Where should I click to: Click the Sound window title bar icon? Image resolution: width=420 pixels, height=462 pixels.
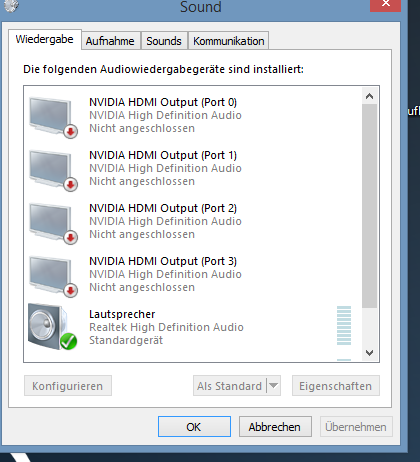11,5
